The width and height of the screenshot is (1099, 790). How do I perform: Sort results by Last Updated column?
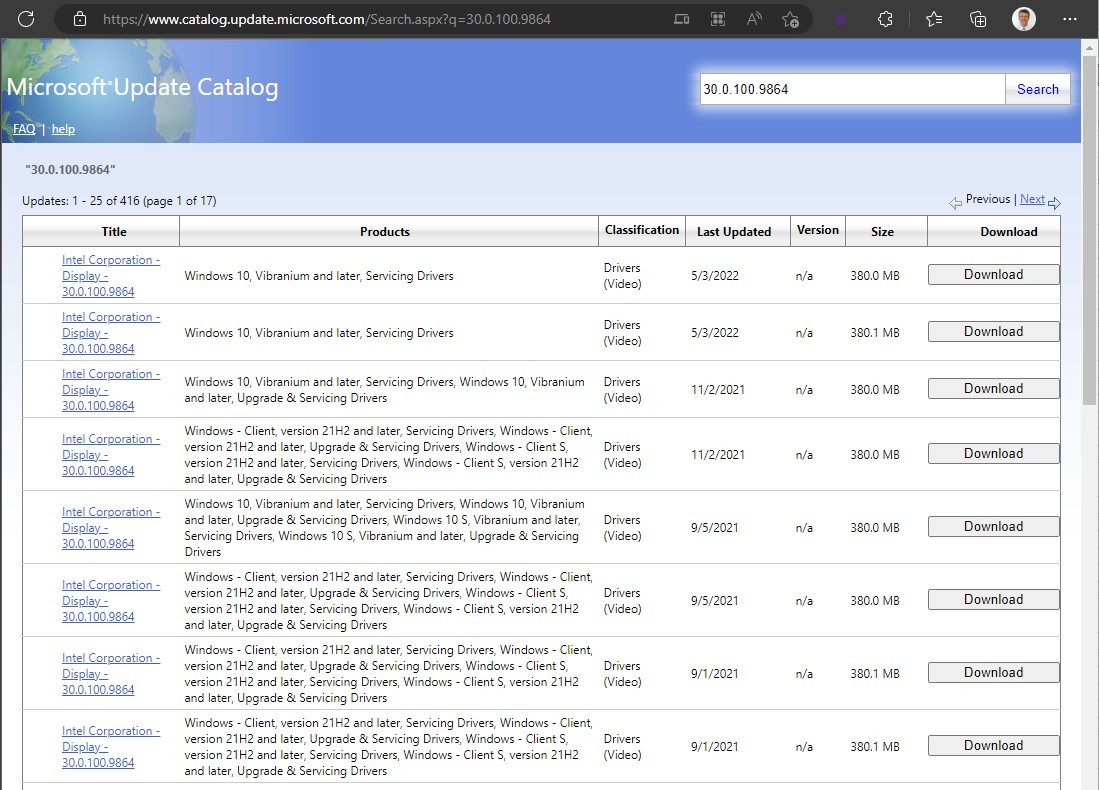coord(733,231)
